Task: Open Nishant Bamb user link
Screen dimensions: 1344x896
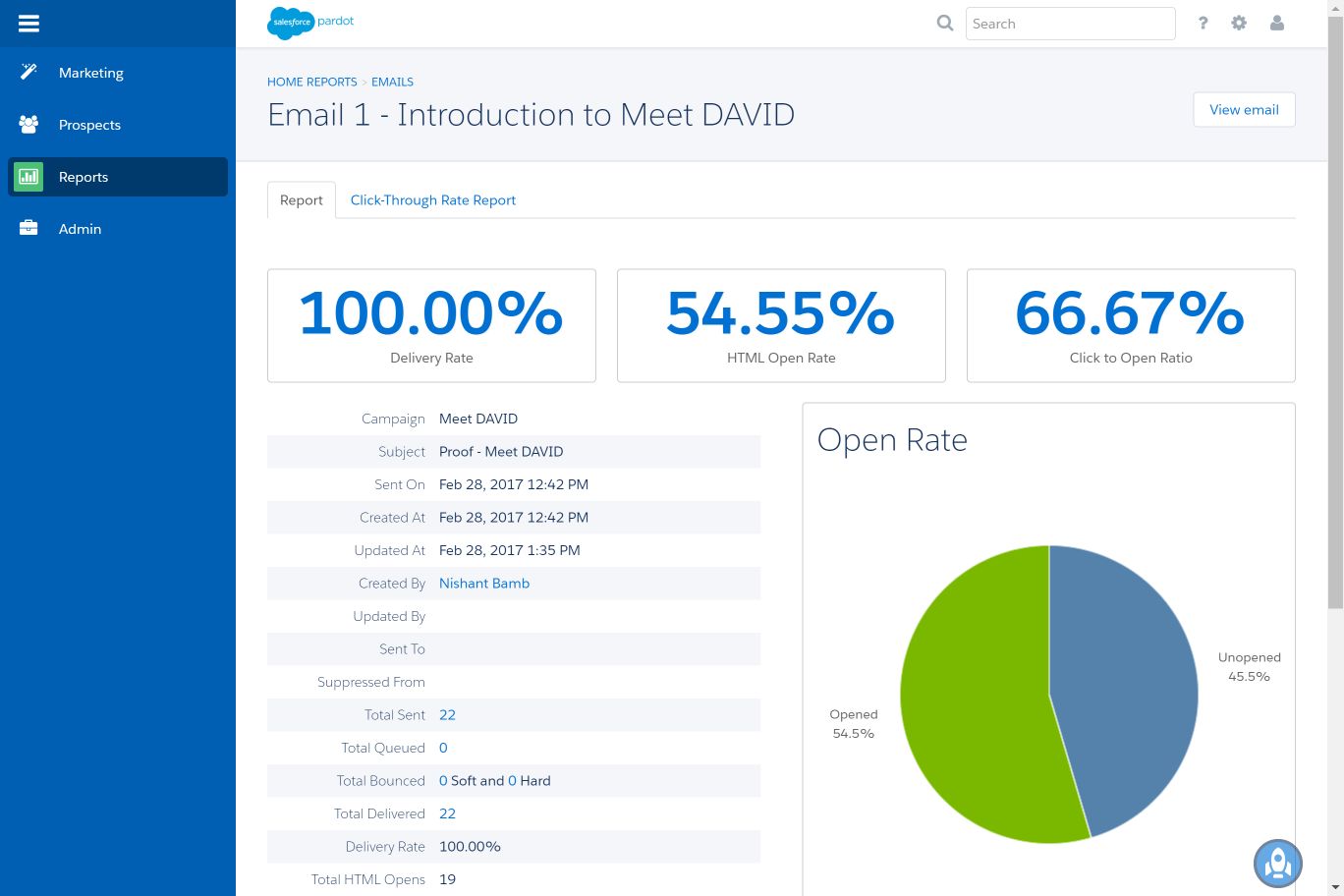Action: coord(484,583)
